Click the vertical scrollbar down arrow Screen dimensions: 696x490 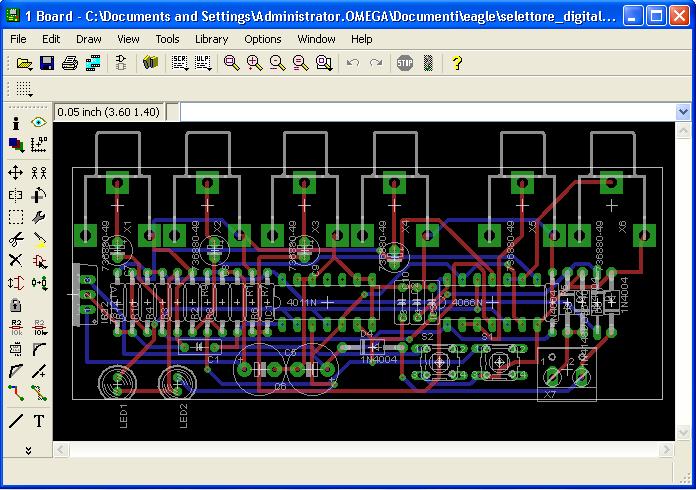click(x=683, y=432)
